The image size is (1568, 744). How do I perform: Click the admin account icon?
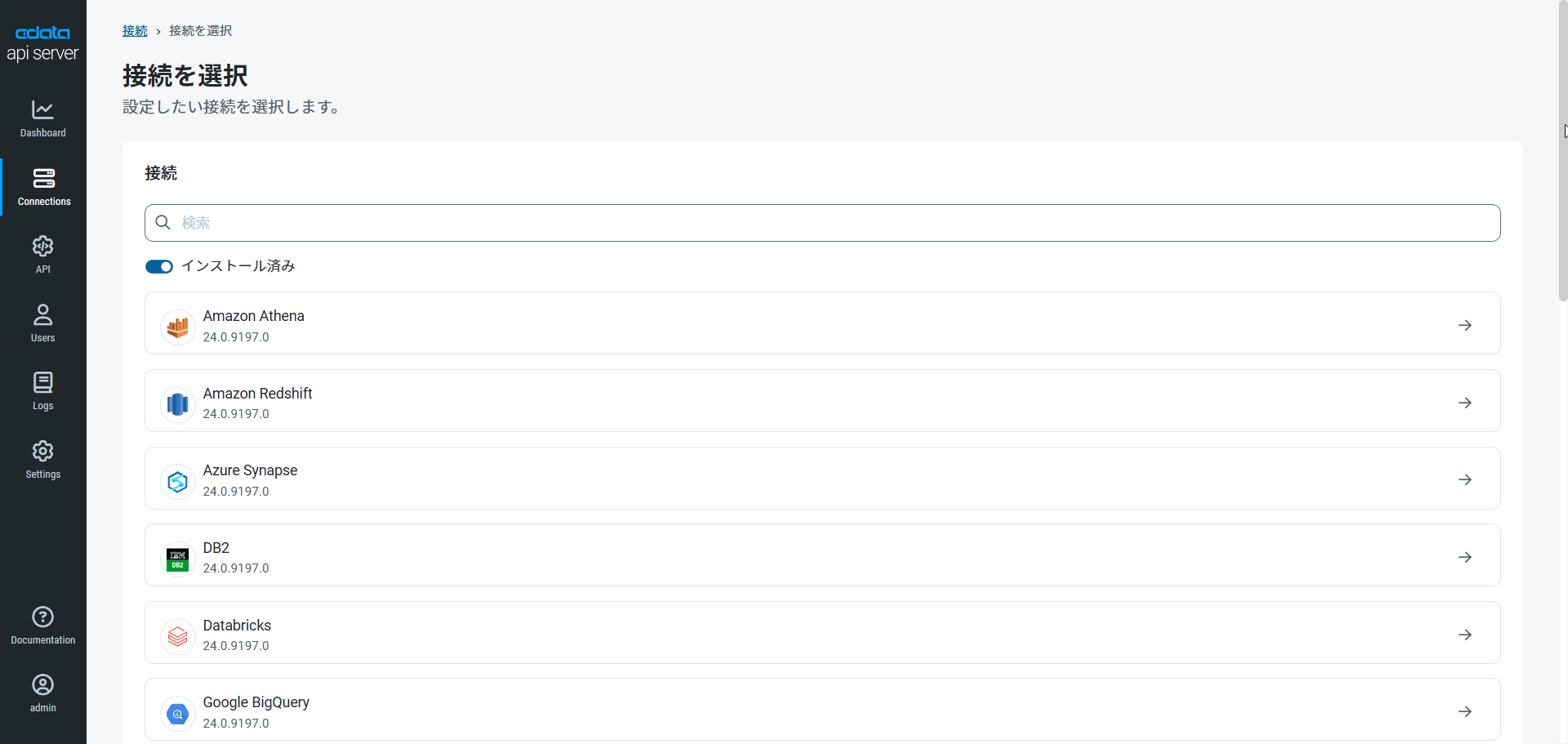[42, 685]
